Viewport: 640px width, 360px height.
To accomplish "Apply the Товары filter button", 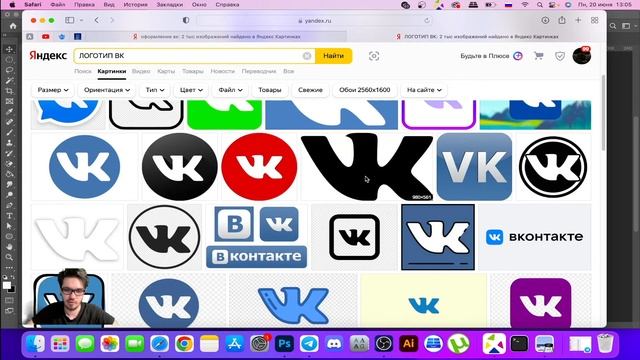I will point(270,90).
